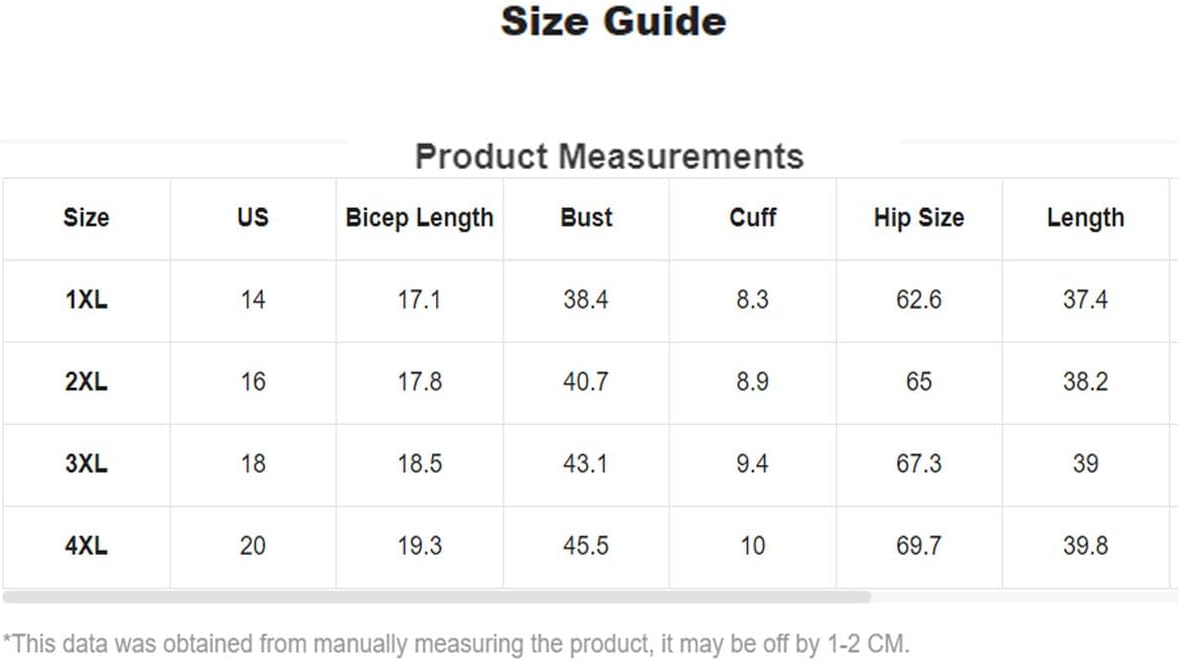Click the 4XL hip size value 69.7

(x=919, y=547)
